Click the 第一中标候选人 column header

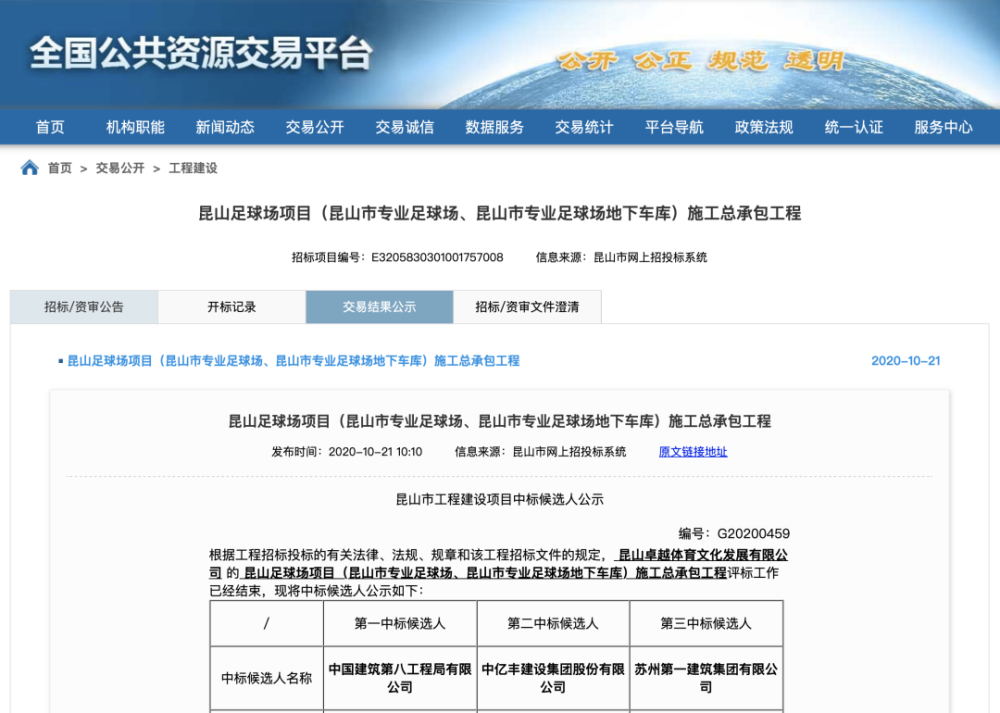(400, 623)
